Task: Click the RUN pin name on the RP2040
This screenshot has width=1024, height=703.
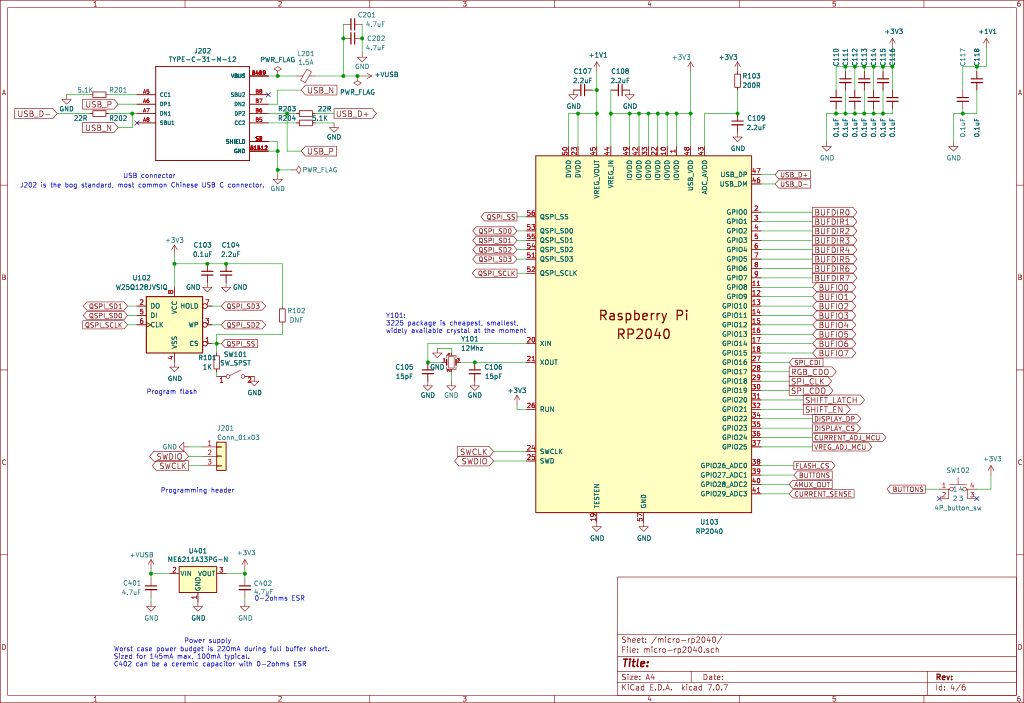Action: pos(547,409)
